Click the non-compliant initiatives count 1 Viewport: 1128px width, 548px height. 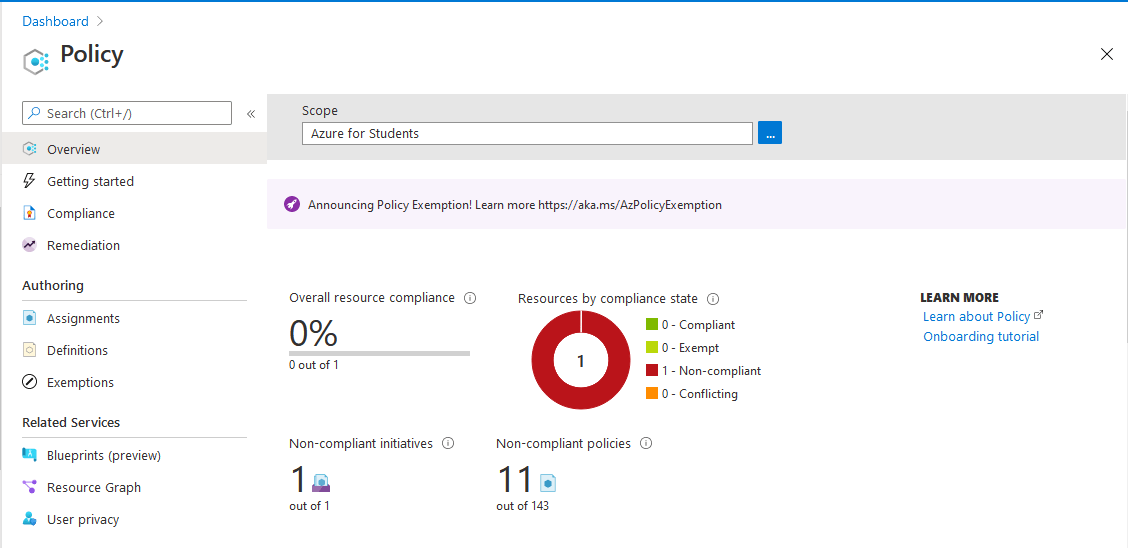tap(298, 480)
